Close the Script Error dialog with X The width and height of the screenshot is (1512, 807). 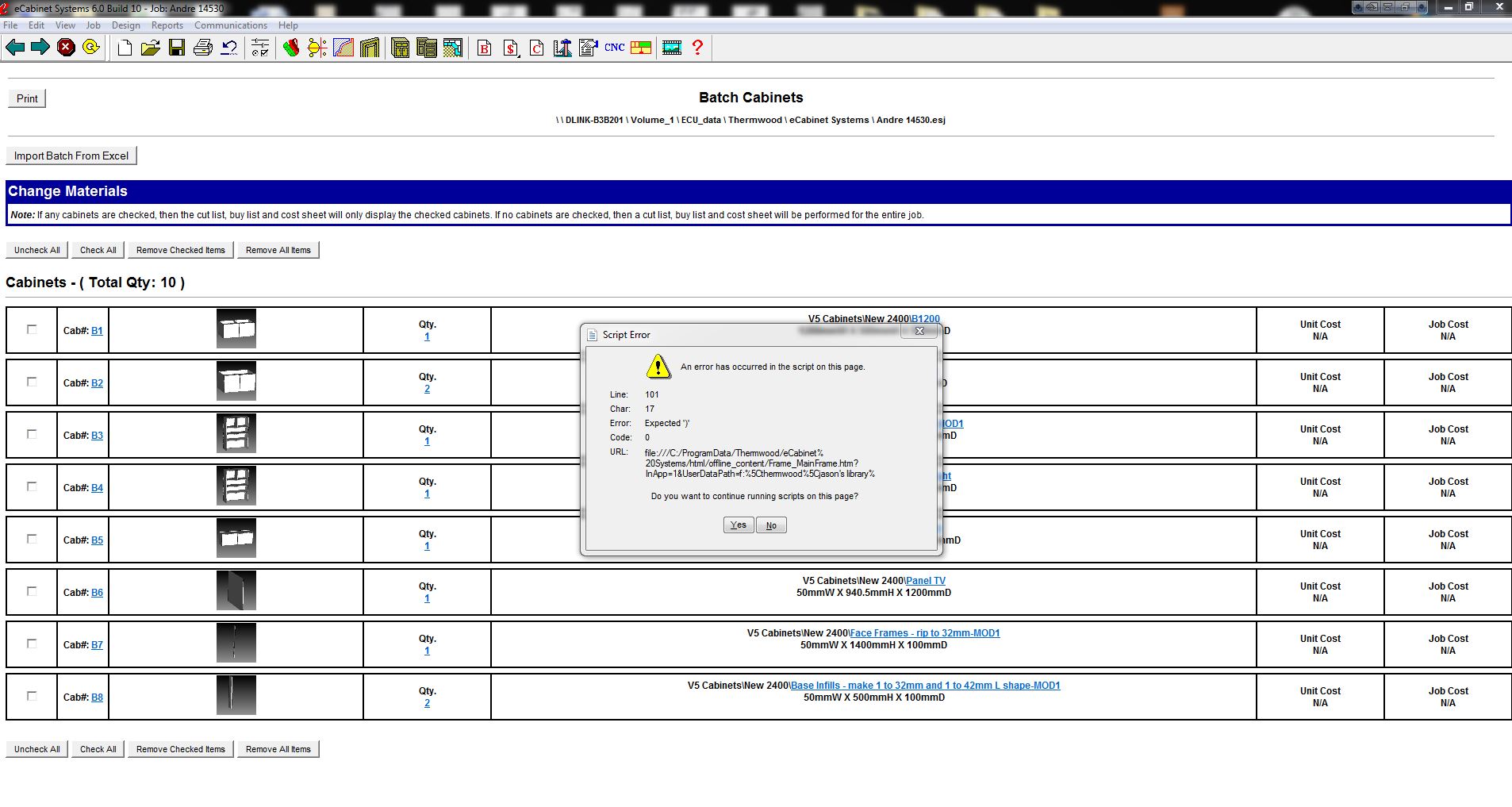[x=919, y=331]
